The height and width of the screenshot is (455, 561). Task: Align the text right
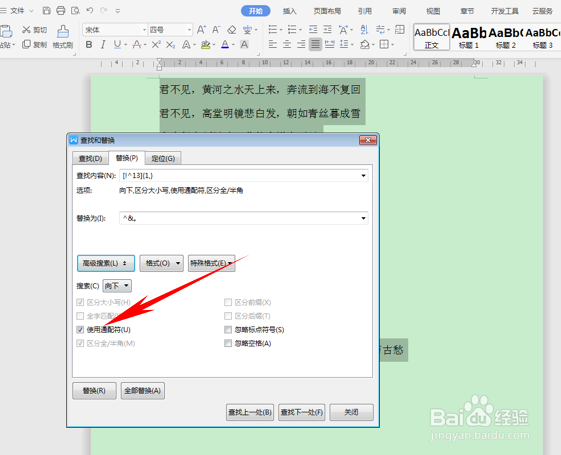tap(301, 45)
